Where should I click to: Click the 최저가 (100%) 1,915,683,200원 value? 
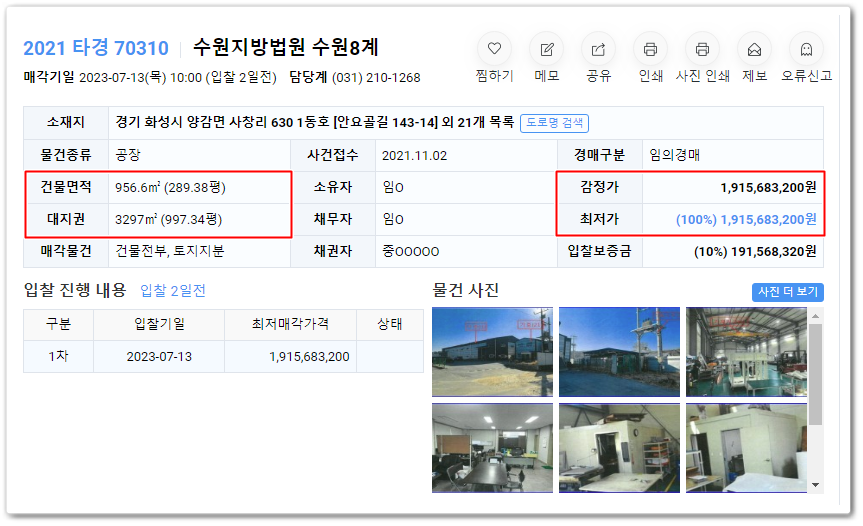tap(746, 220)
